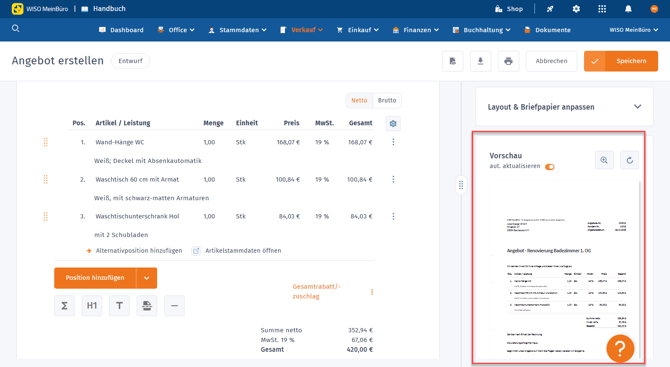The height and width of the screenshot is (367, 670).
Task: Insert separator line element
Action: 174,305
